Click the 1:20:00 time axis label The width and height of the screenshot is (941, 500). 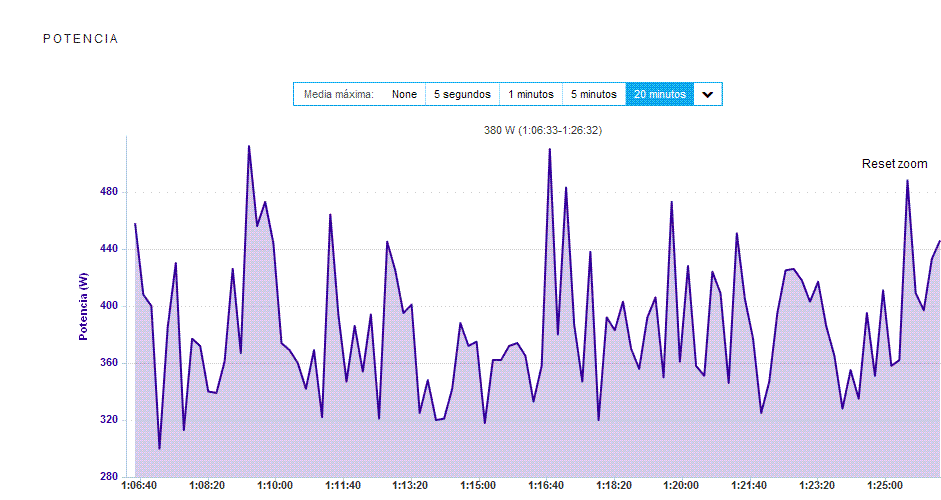point(681,486)
